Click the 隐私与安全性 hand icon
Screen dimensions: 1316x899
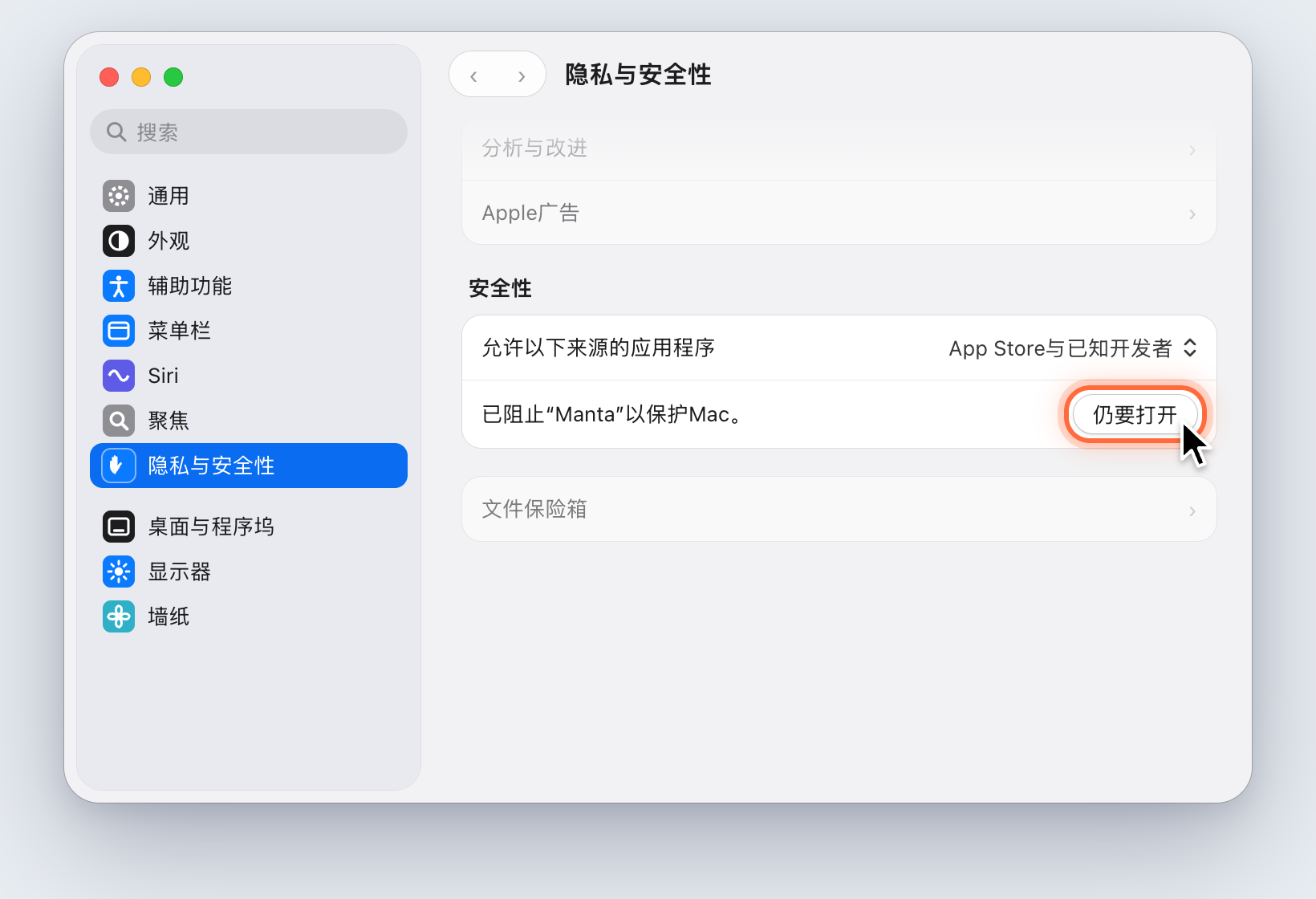[117, 466]
